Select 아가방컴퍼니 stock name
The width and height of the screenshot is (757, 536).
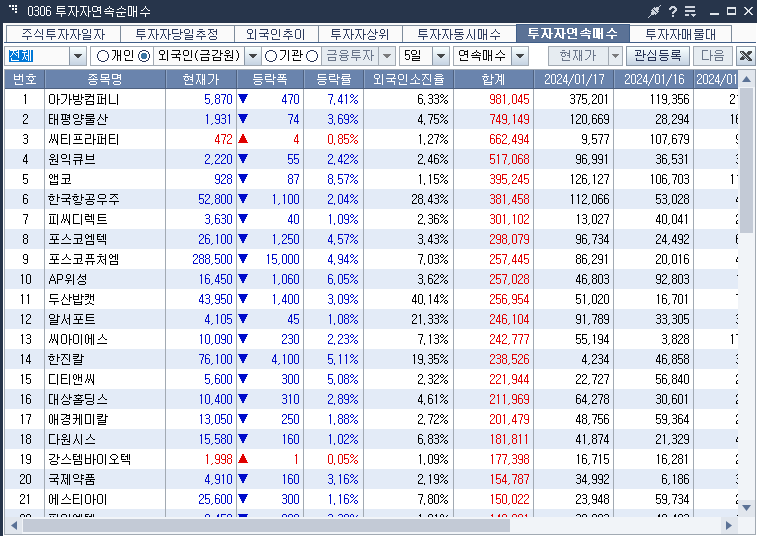pos(84,99)
